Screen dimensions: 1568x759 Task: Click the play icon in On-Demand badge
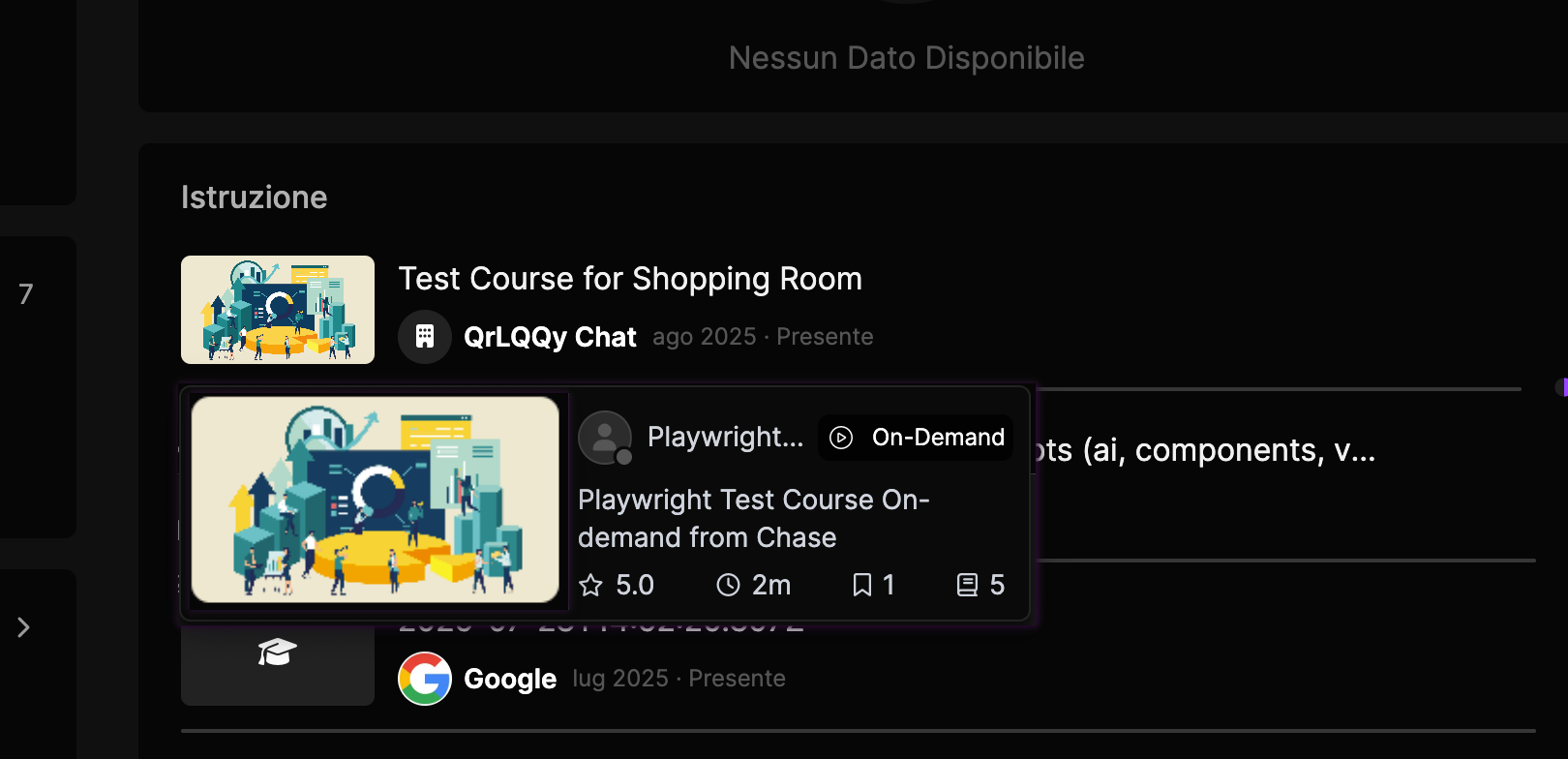coord(842,438)
